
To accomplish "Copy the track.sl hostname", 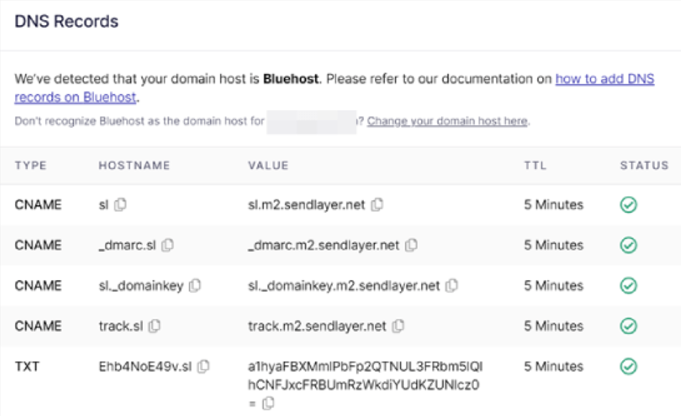I will (x=155, y=326).
